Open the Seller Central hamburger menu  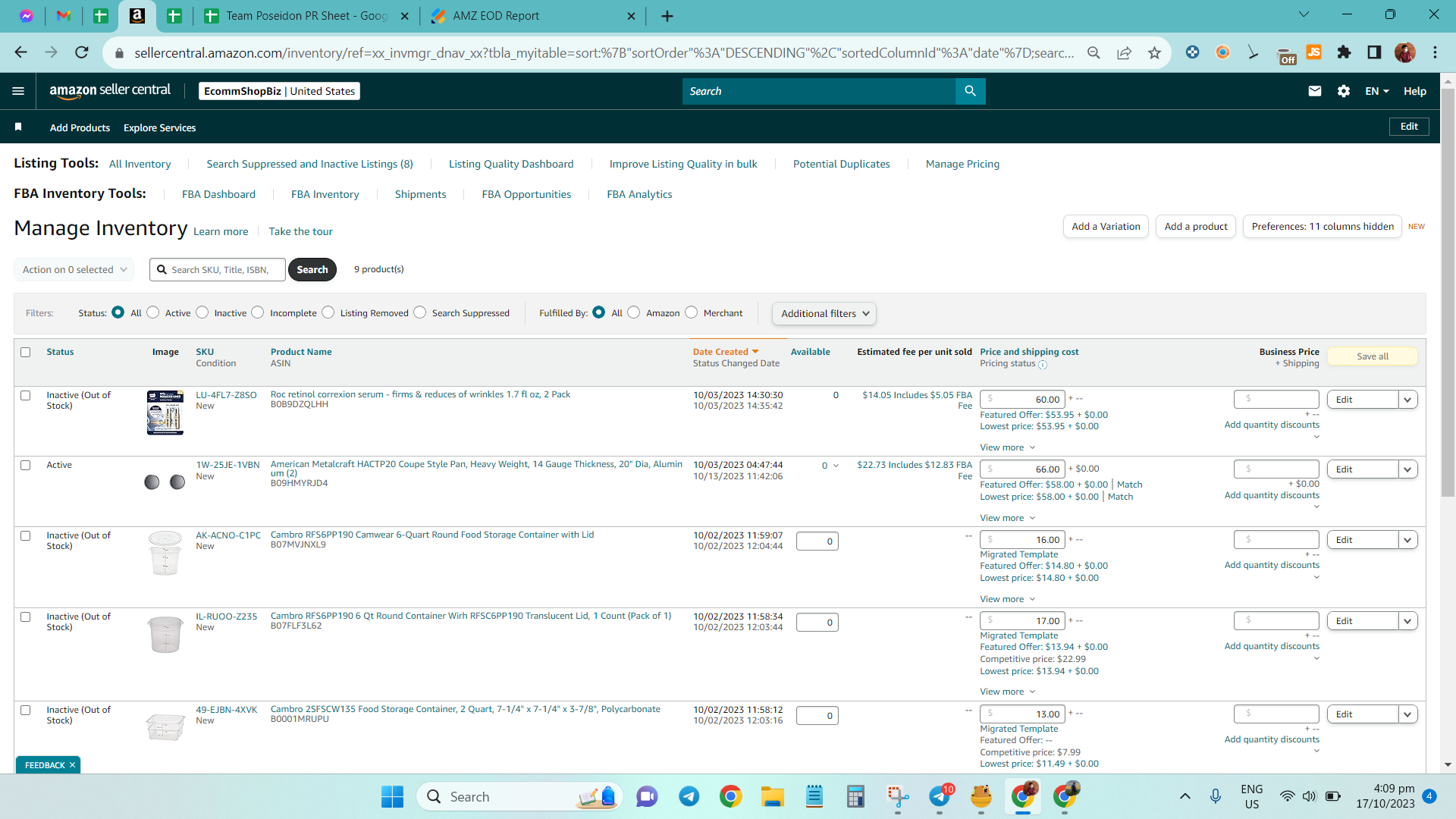click(x=18, y=91)
